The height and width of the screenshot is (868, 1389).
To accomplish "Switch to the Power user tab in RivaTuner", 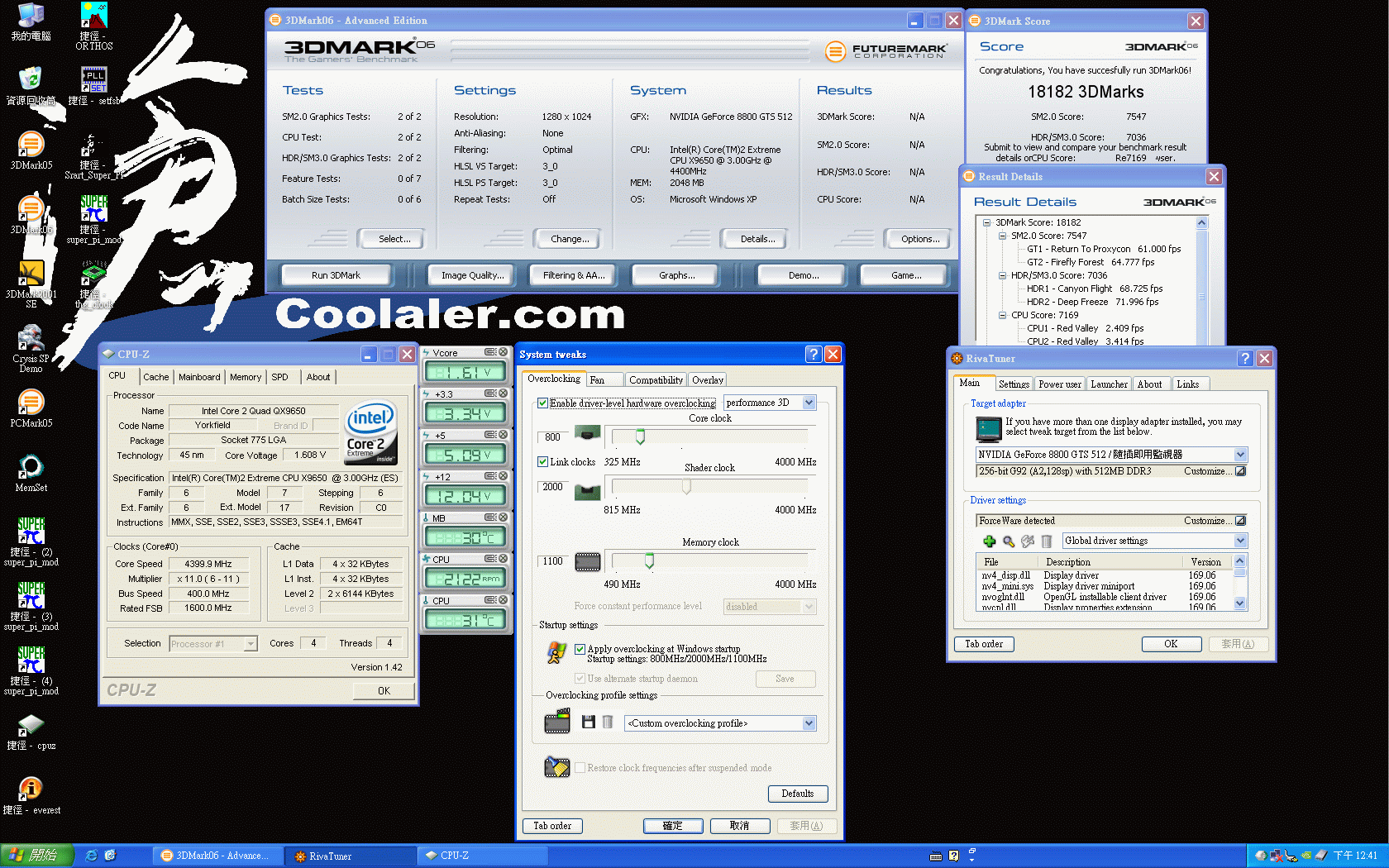I will point(1060,384).
